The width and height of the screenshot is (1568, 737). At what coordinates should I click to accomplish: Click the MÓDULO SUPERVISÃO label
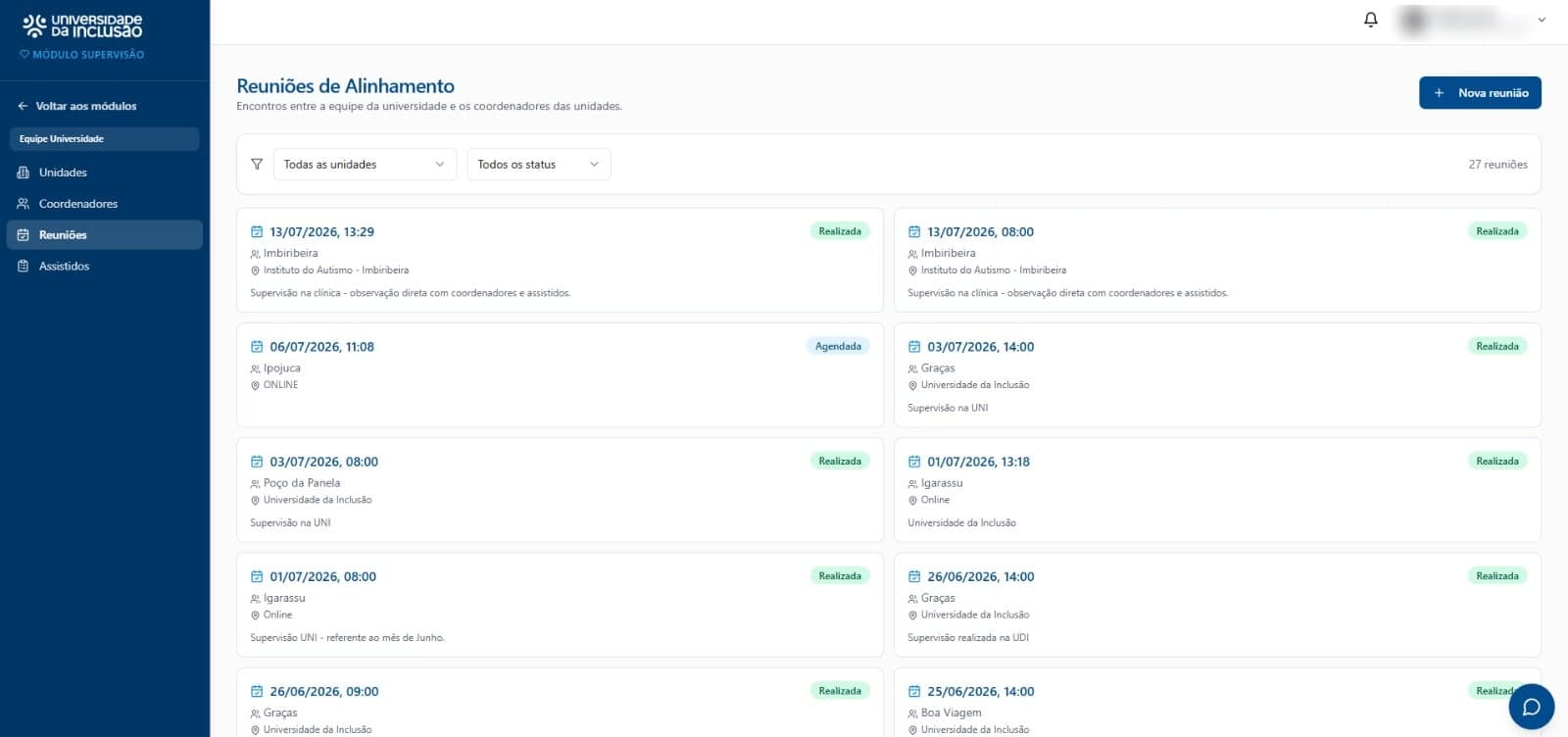pyautogui.click(x=82, y=55)
